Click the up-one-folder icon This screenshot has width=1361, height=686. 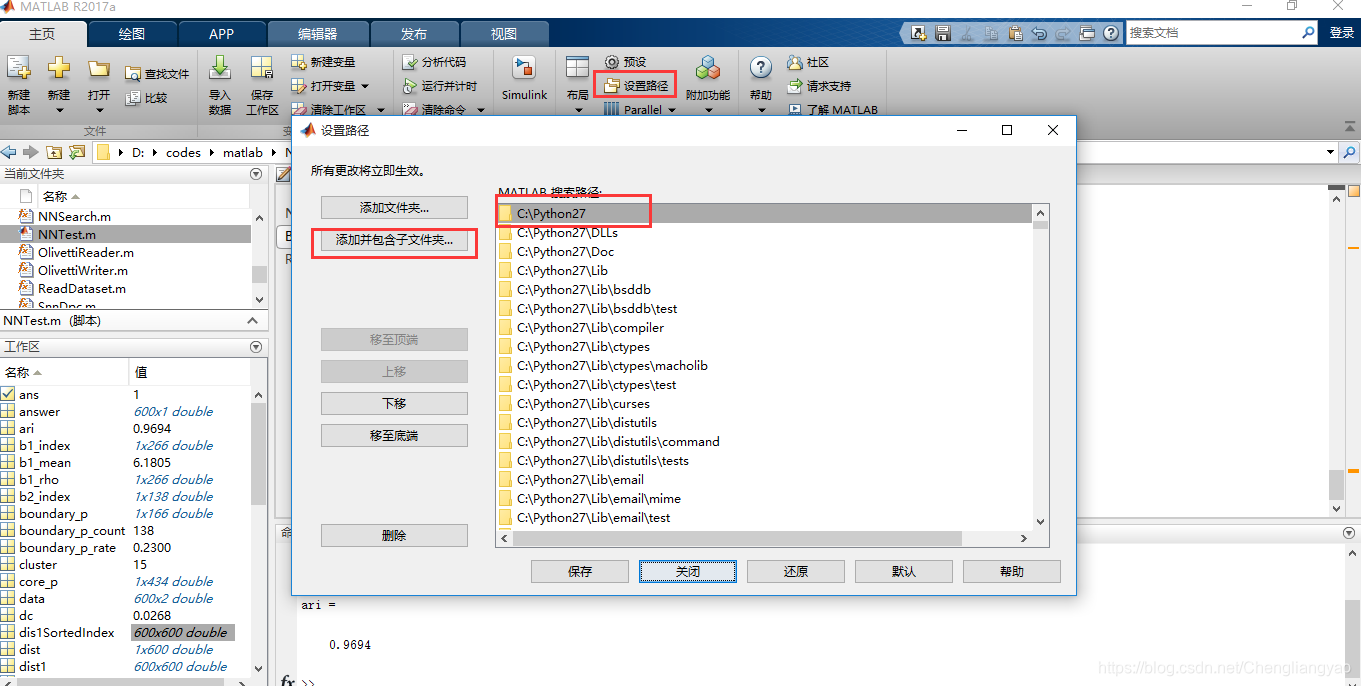53,152
